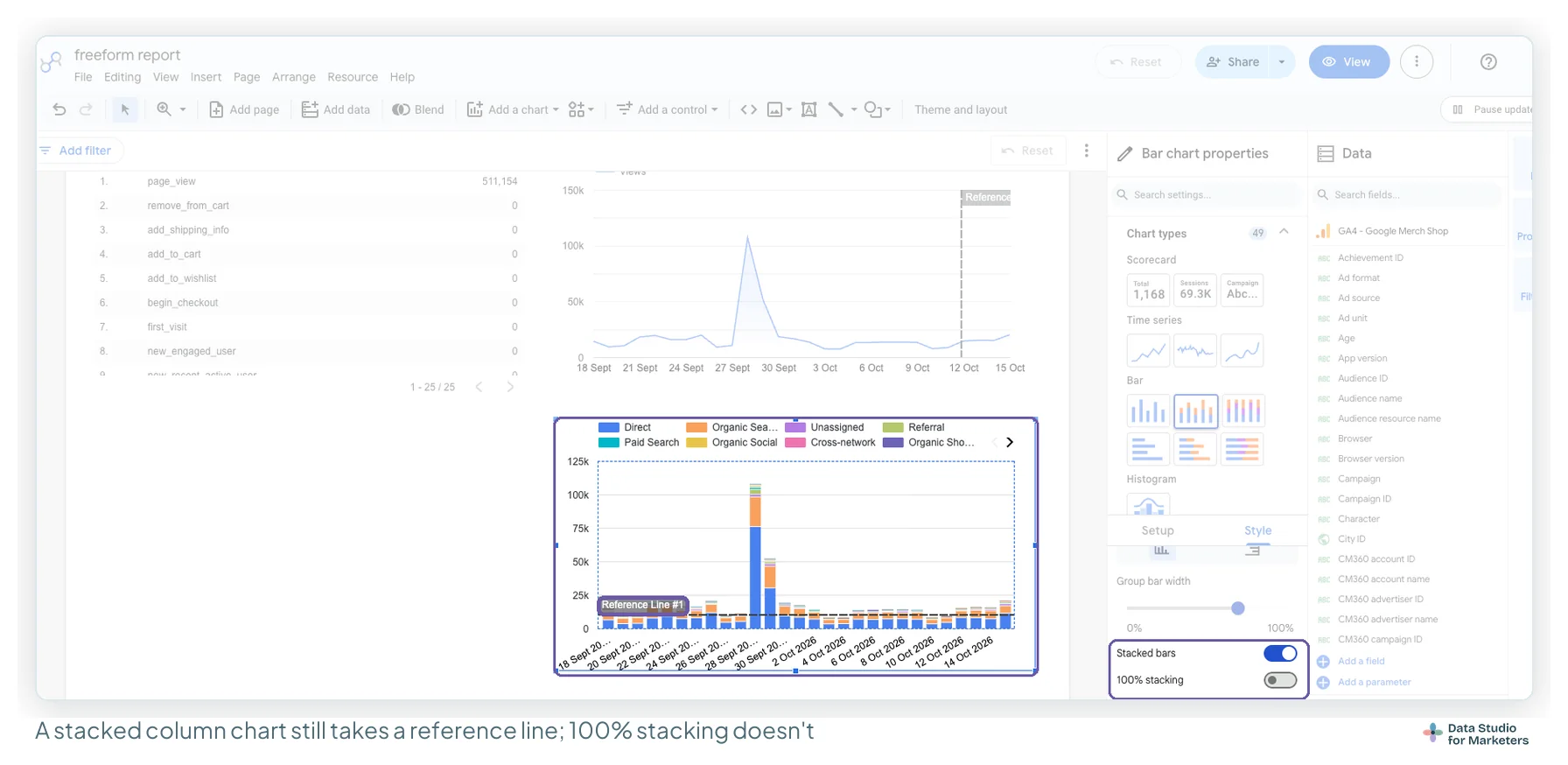Open the community visualizations dropdown
The height and width of the screenshot is (765, 1568).
point(581,109)
